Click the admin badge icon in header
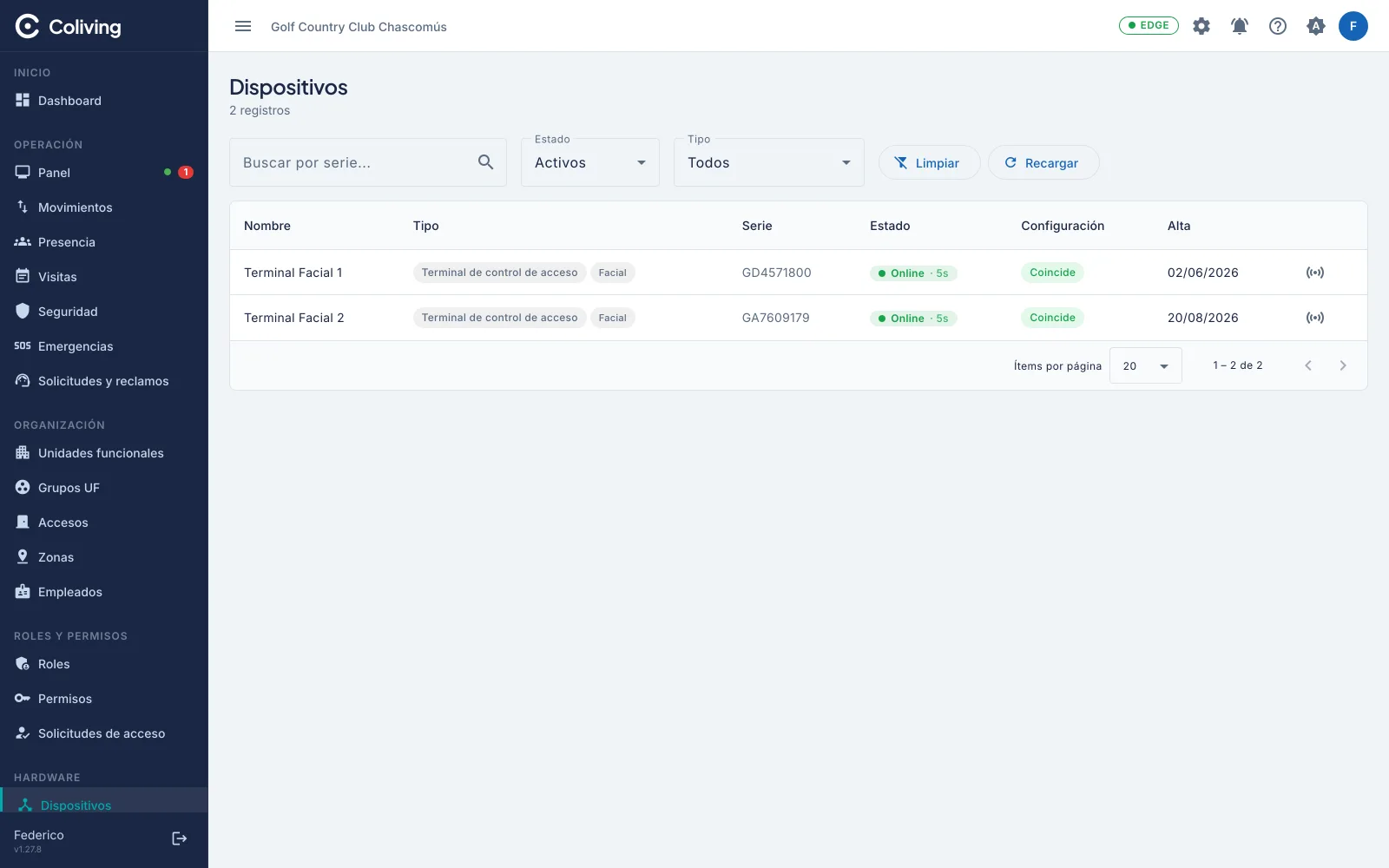This screenshot has width=1389, height=868. (1316, 26)
